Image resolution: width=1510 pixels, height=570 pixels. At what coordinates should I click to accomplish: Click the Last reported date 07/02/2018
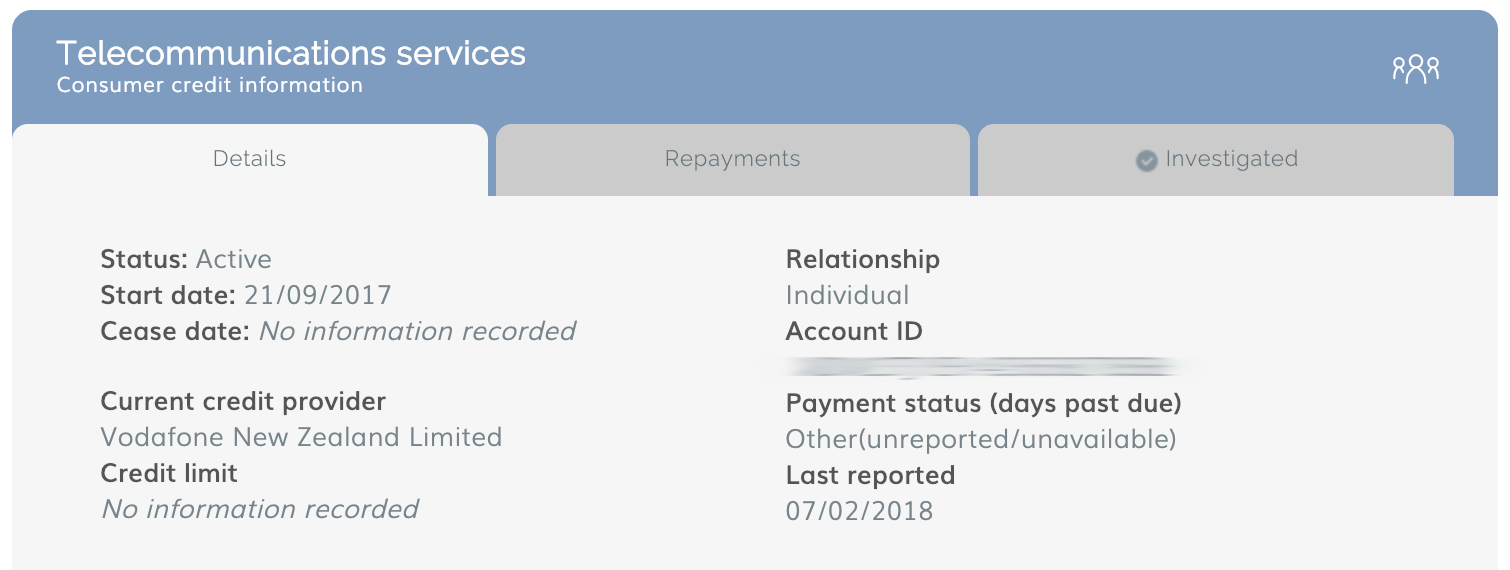click(859, 511)
